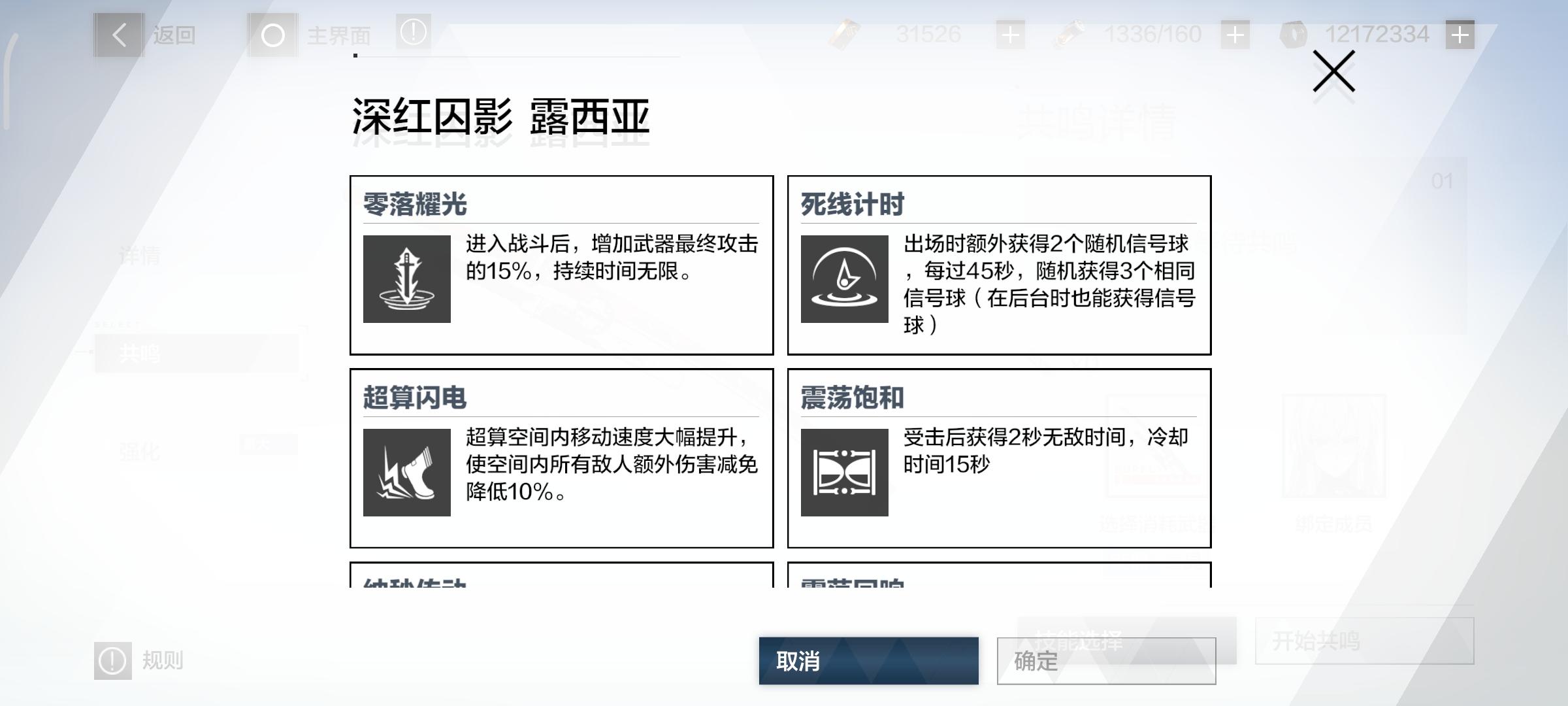Click 零落耀光 description about 15% attack
Image resolution: width=1568 pixels, height=706 pixels.
tap(612, 257)
